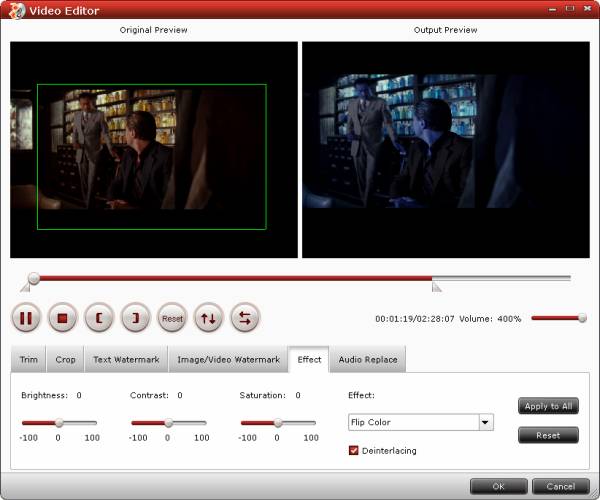Viewport: 600px width, 500px height.
Task: Confirm with the OK button
Action: tap(499, 486)
